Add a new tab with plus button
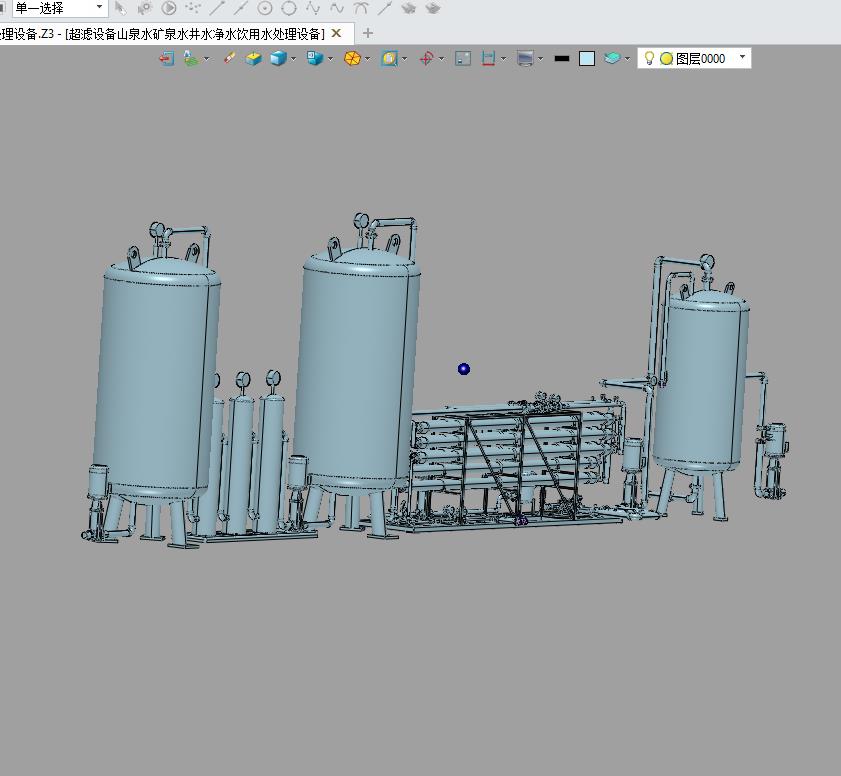 [367, 33]
